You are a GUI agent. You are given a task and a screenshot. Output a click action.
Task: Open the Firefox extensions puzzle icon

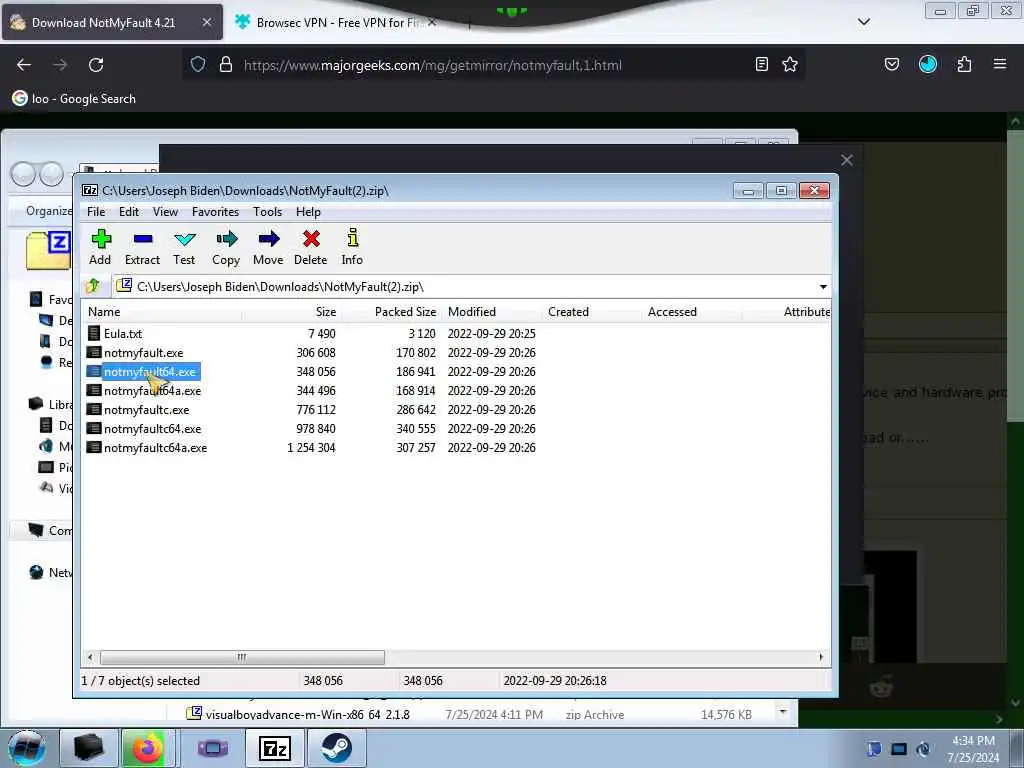(x=964, y=64)
